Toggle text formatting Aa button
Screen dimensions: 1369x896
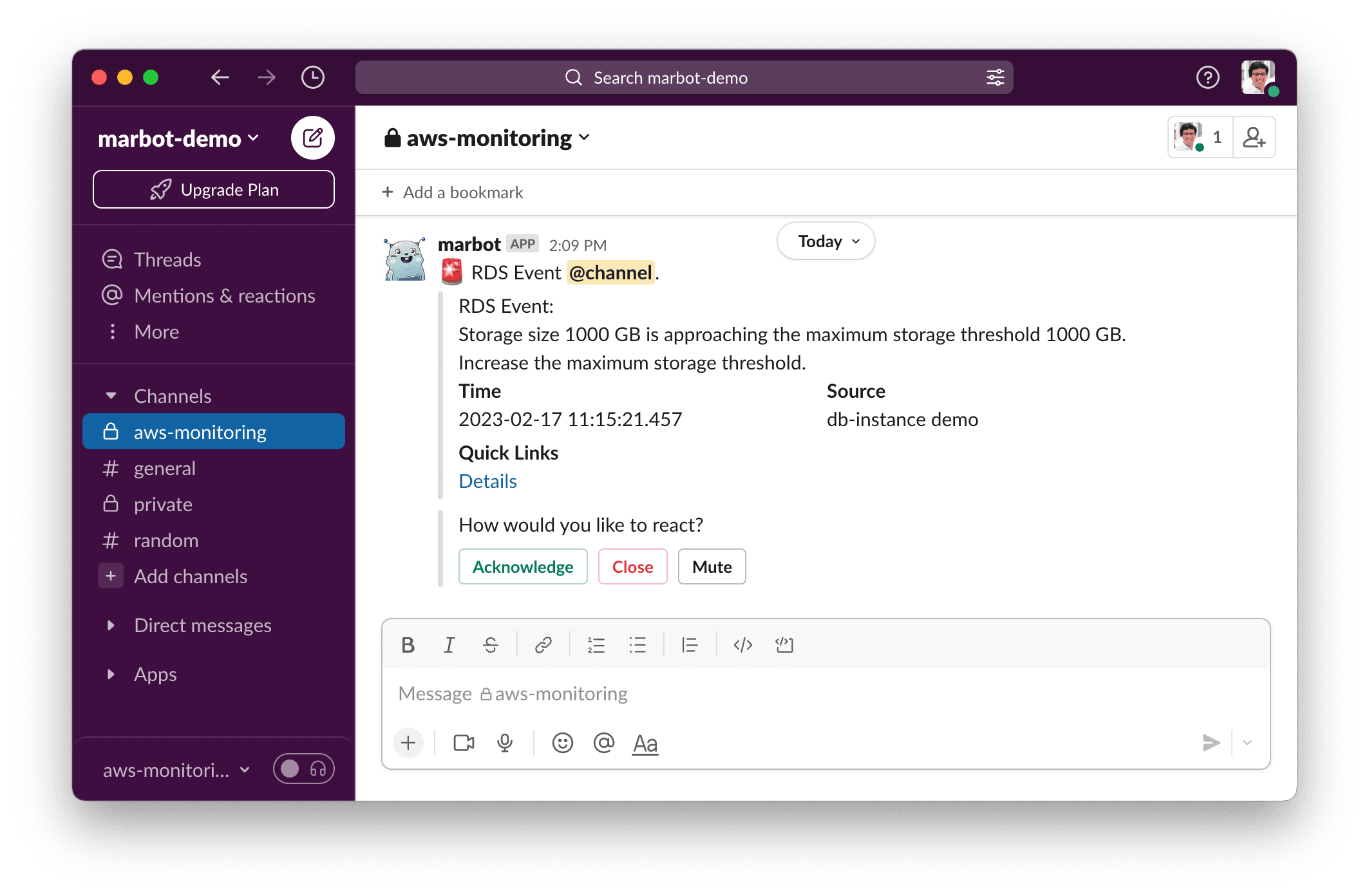(645, 744)
